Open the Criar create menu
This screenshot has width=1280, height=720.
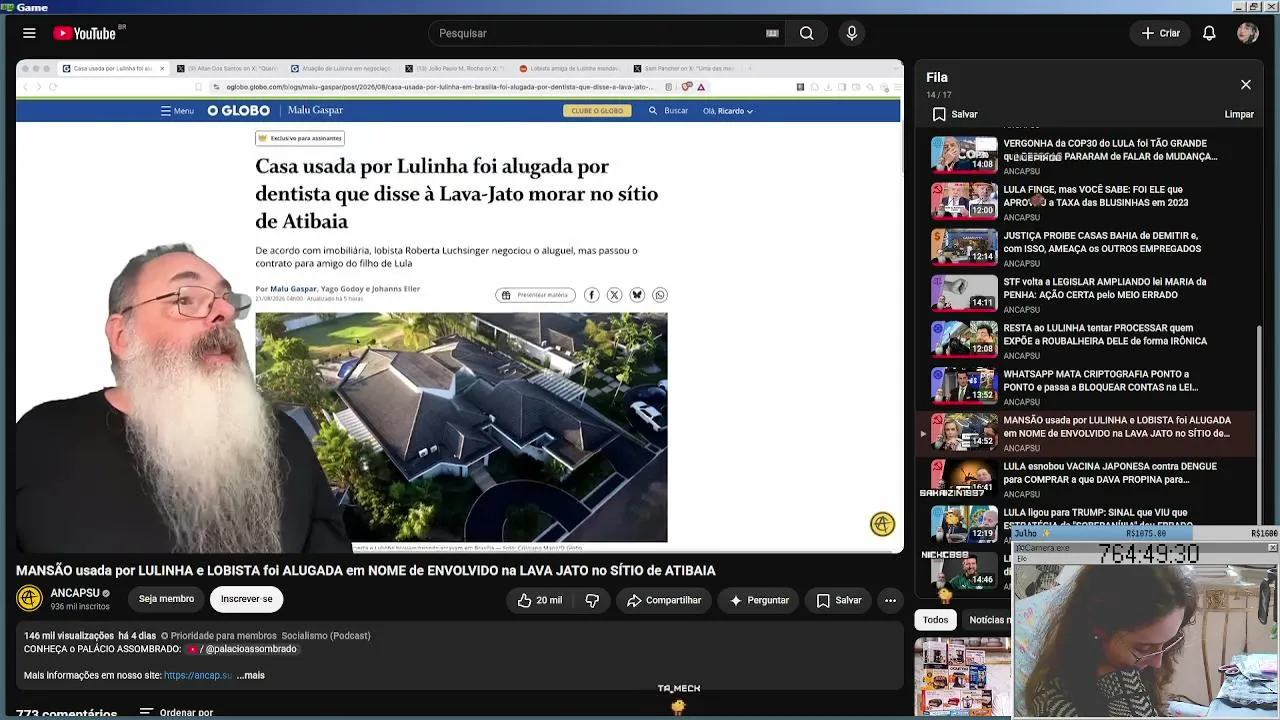tap(1161, 33)
